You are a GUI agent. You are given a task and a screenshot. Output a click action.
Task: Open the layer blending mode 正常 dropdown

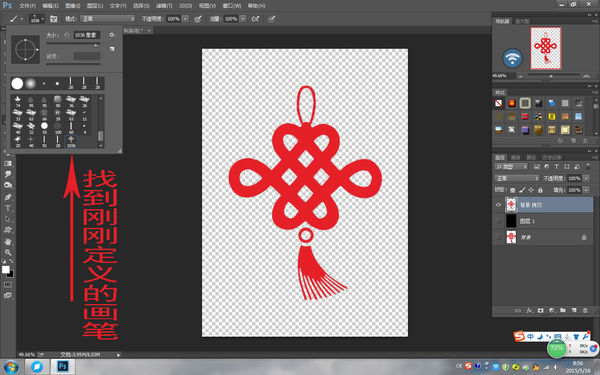517,178
